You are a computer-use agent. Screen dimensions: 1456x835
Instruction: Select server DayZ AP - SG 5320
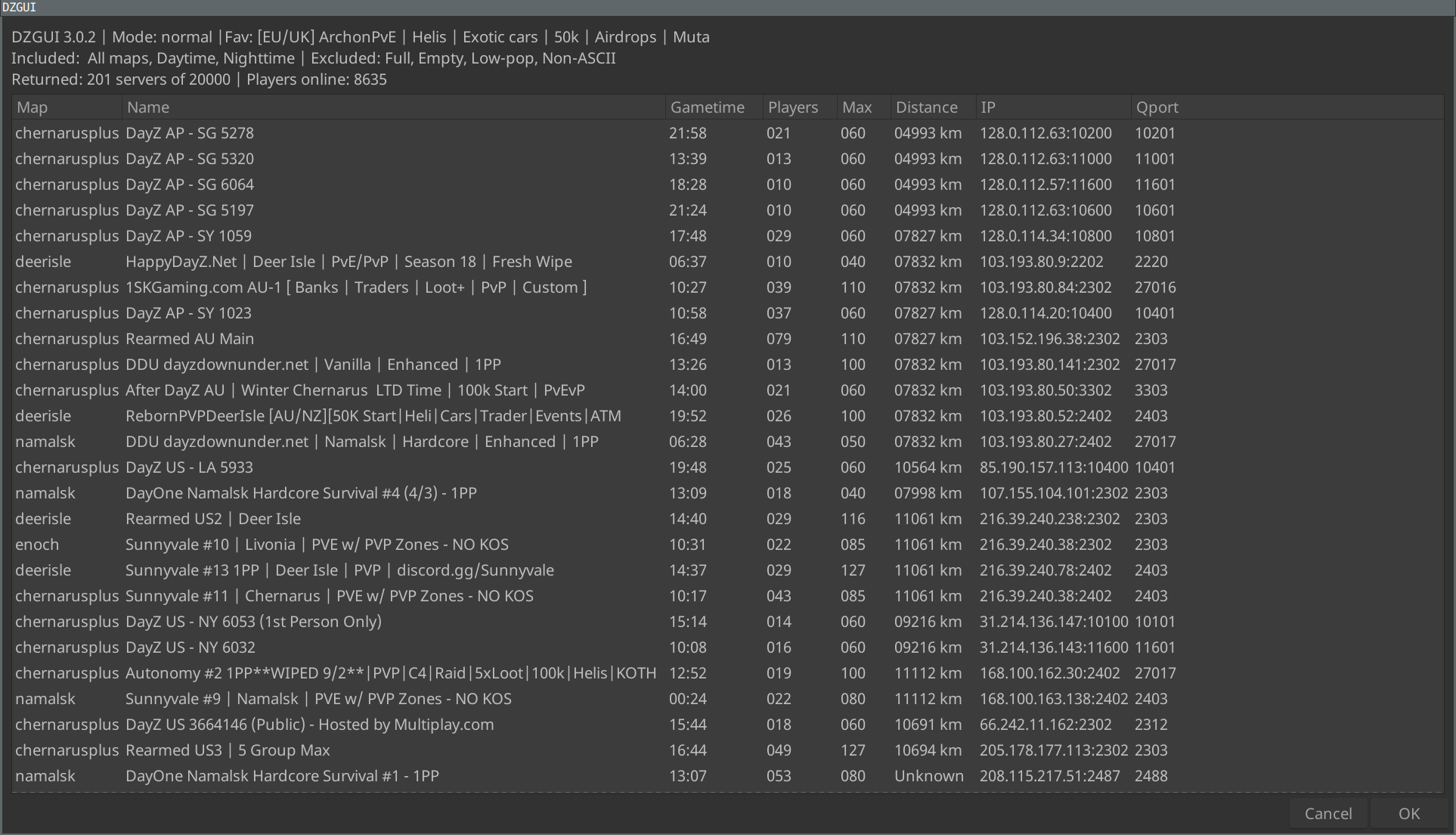pyautogui.click(x=727, y=159)
